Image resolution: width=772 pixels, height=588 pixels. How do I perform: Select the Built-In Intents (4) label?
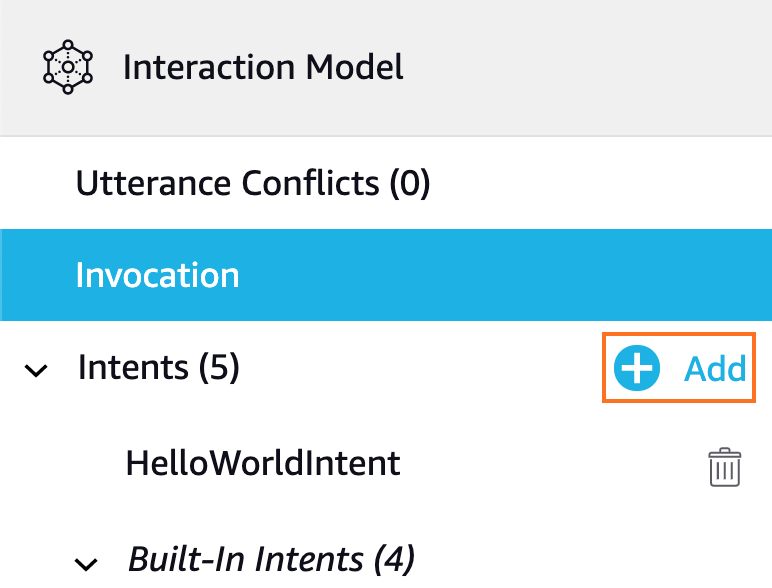[x=271, y=559]
